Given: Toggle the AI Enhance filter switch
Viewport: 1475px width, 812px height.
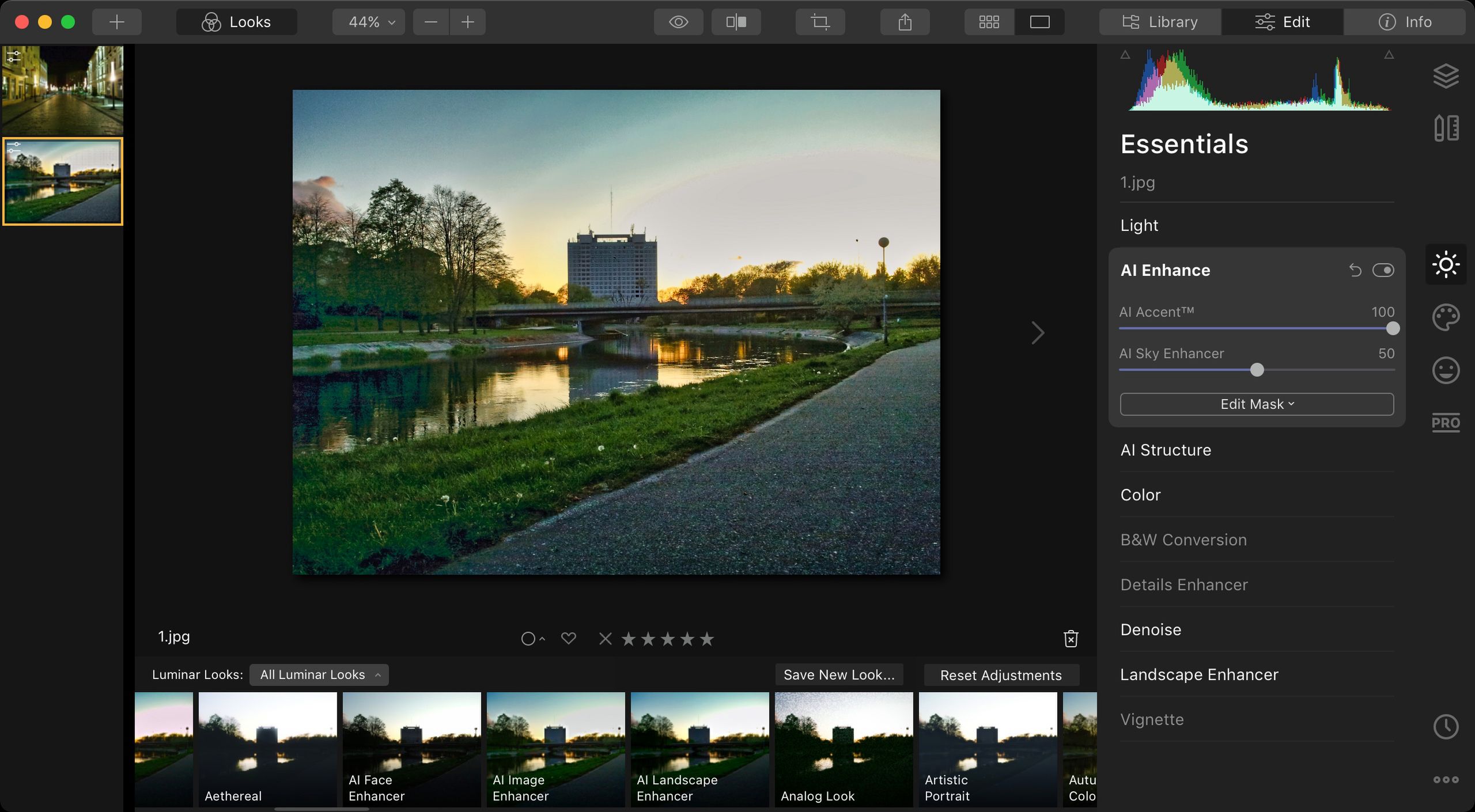Looking at the screenshot, I should pyautogui.click(x=1383, y=270).
